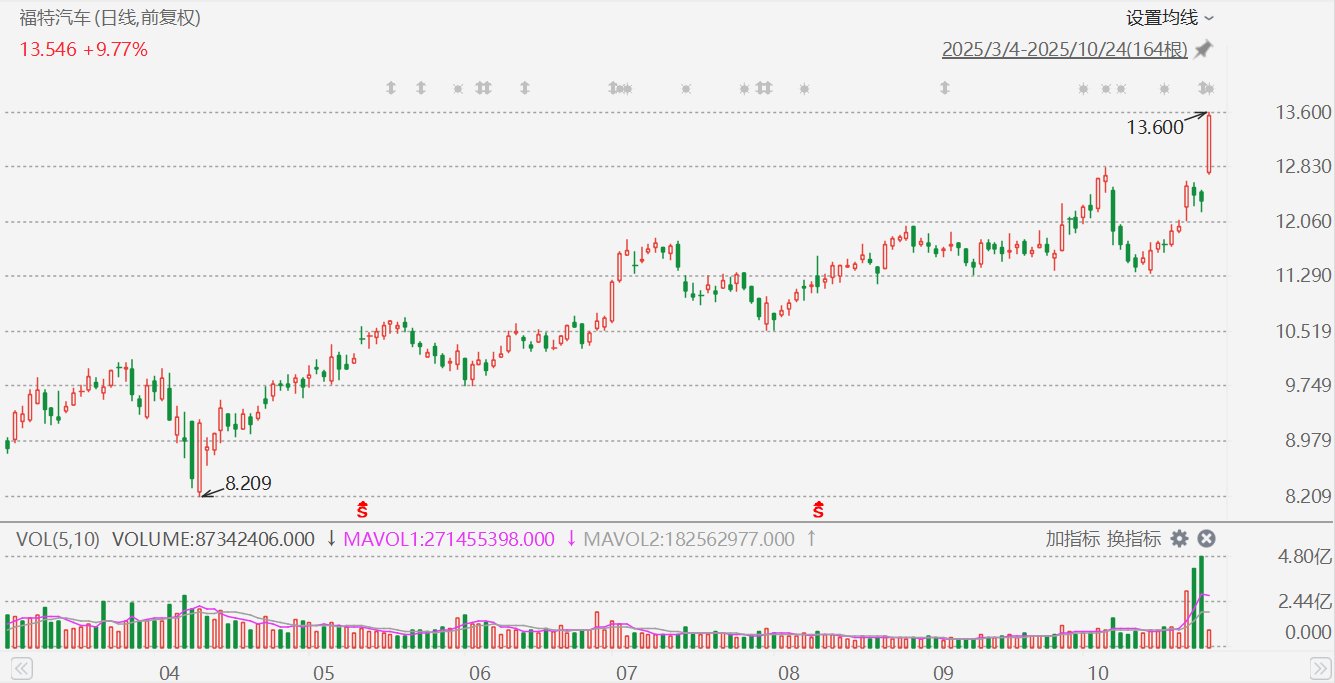Click 换指标 to switch the indicator

pyautogui.click(x=1133, y=539)
